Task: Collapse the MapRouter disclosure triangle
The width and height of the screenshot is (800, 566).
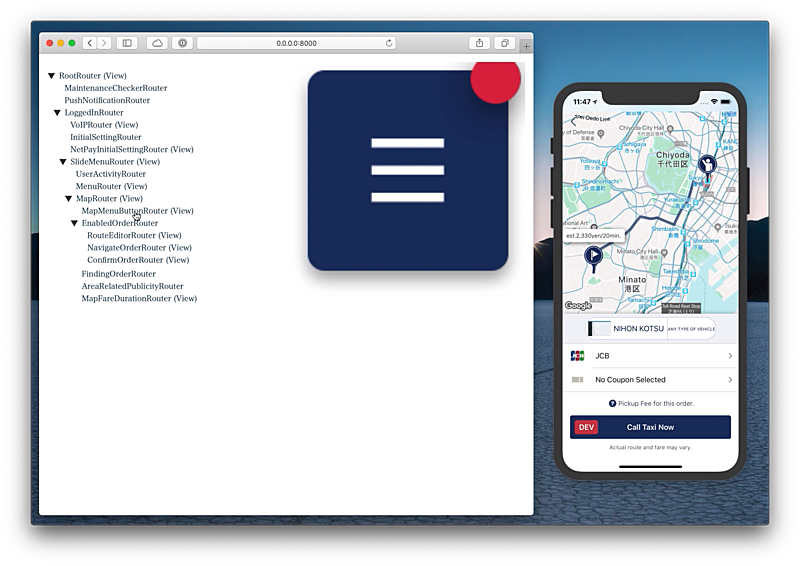Action: point(68,198)
